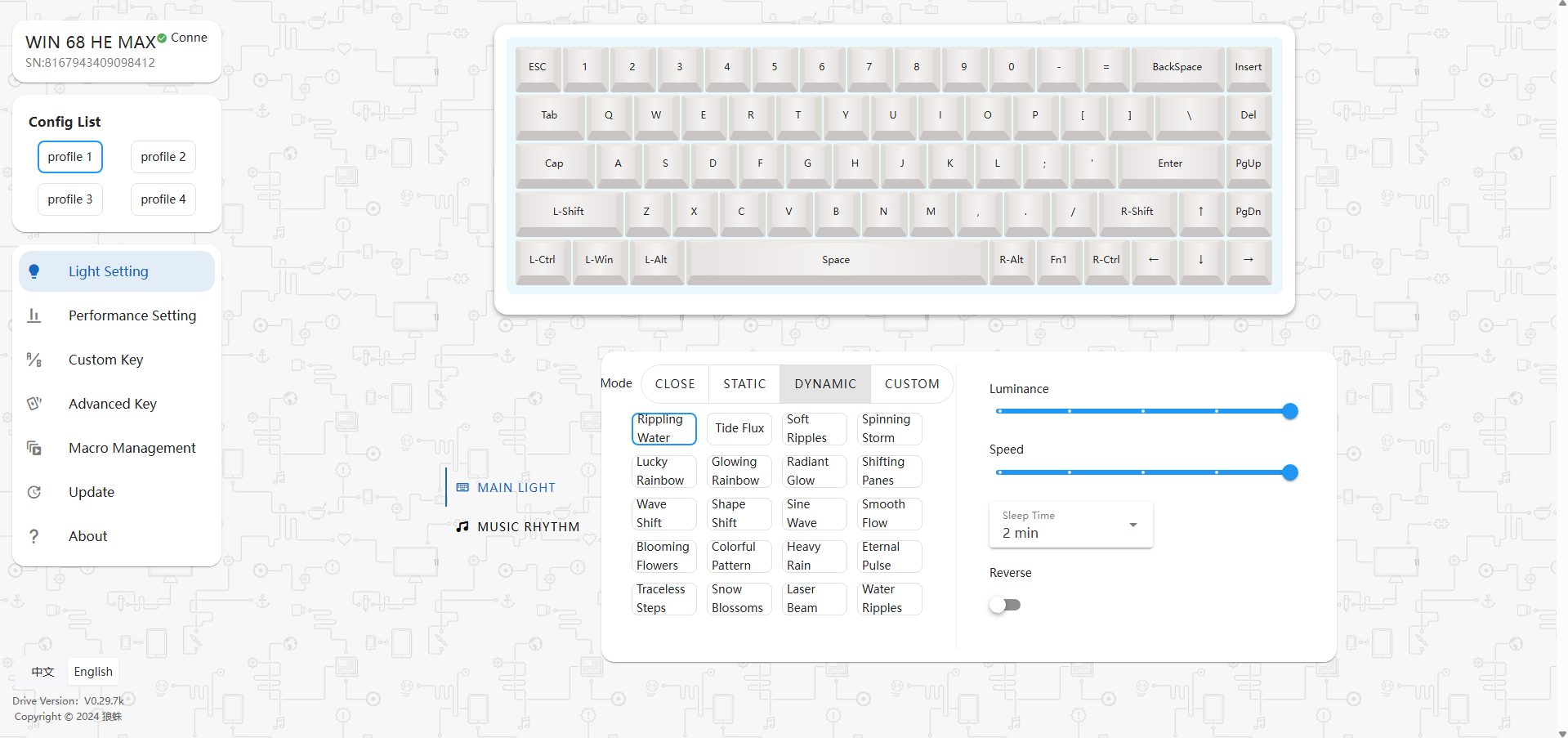Click the Sleep Time dropdown arrow
This screenshot has width=1568, height=738.
pyautogui.click(x=1132, y=525)
